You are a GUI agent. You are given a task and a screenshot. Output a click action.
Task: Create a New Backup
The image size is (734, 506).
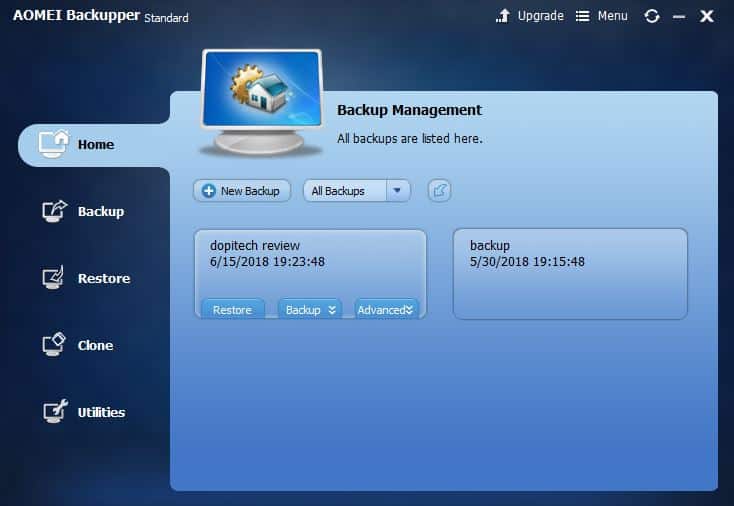tap(242, 191)
